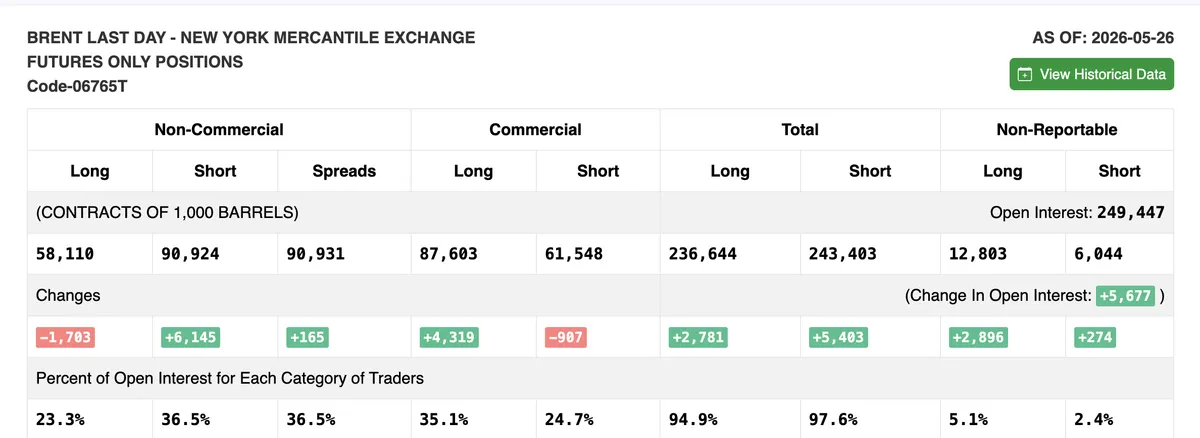
Task: Click the red -907 change badge
Action: [565, 337]
